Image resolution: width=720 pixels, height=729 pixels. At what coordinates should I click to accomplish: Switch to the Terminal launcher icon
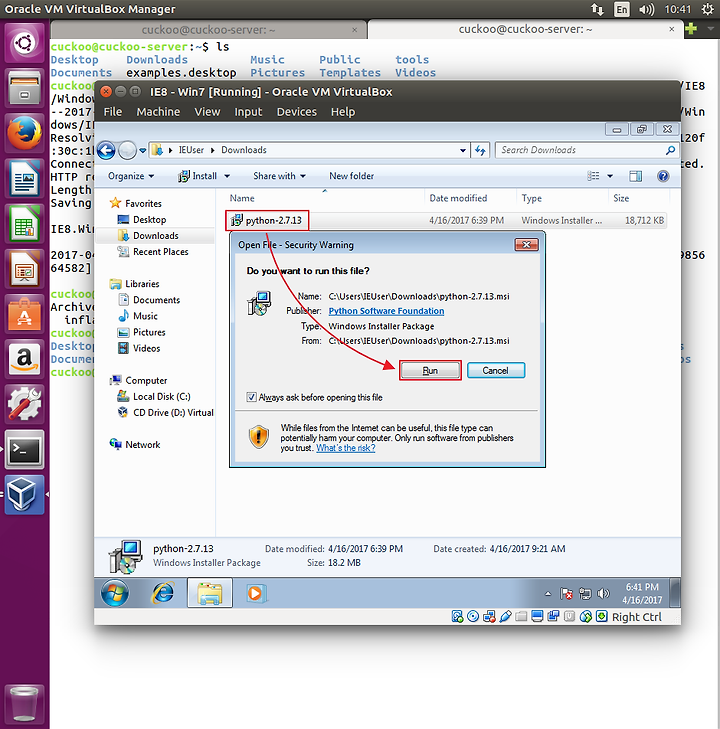click(24, 449)
